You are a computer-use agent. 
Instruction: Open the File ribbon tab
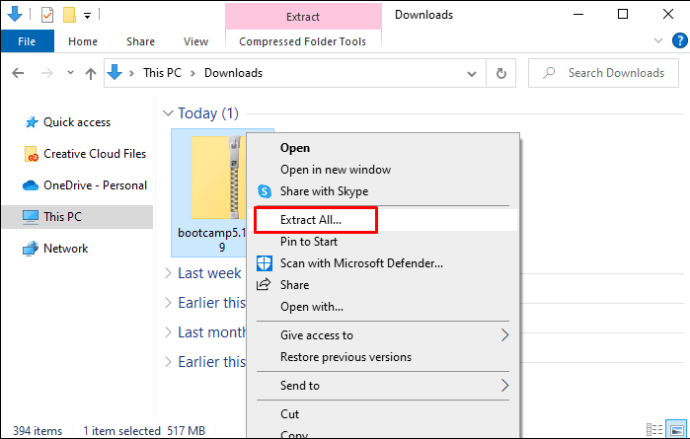(27, 42)
